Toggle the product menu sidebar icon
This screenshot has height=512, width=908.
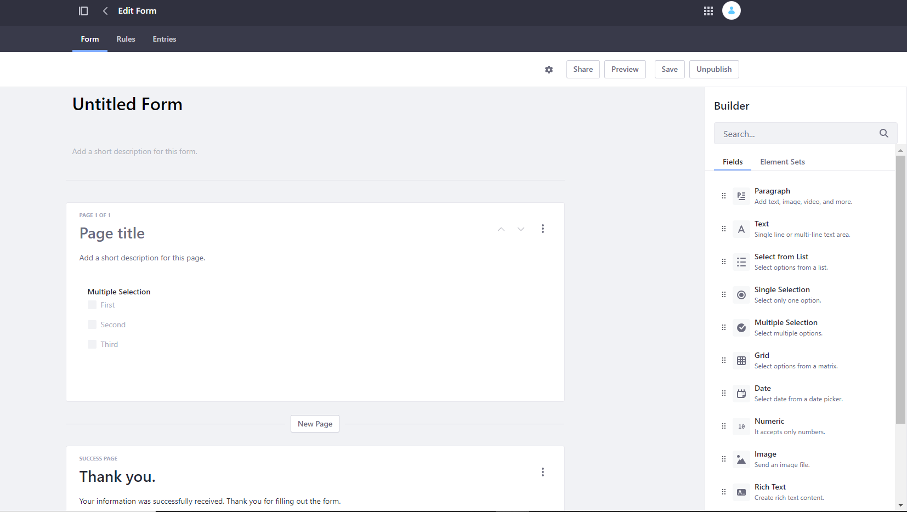[x=83, y=11]
